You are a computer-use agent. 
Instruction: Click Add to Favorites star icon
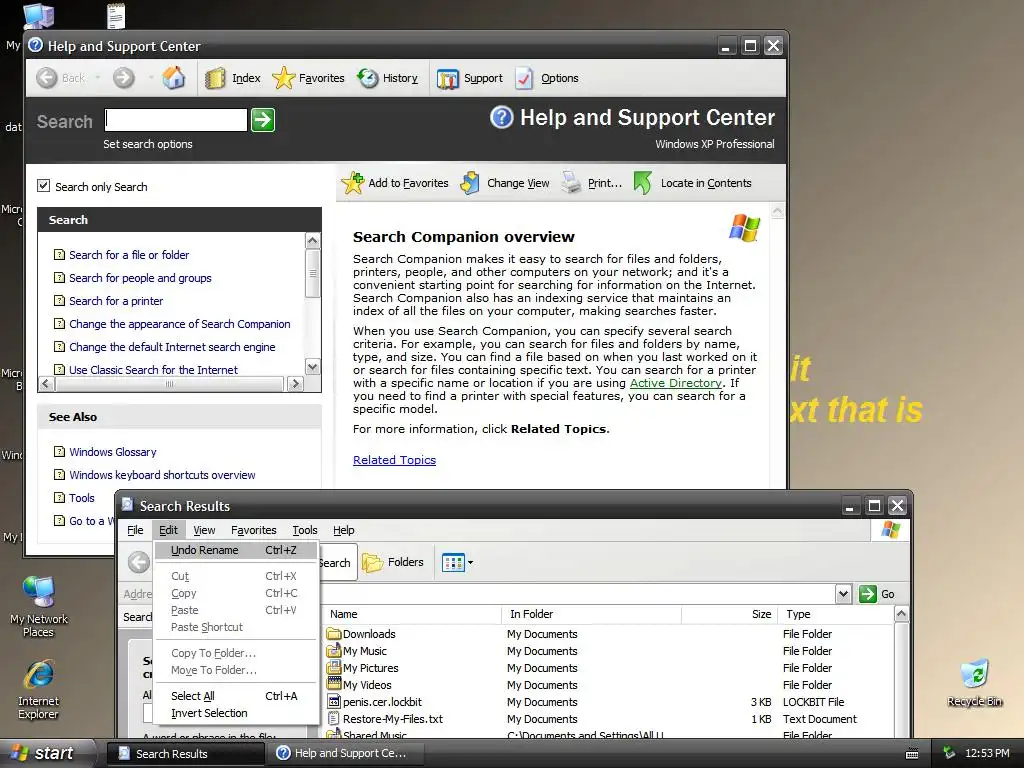coord(353,183)
